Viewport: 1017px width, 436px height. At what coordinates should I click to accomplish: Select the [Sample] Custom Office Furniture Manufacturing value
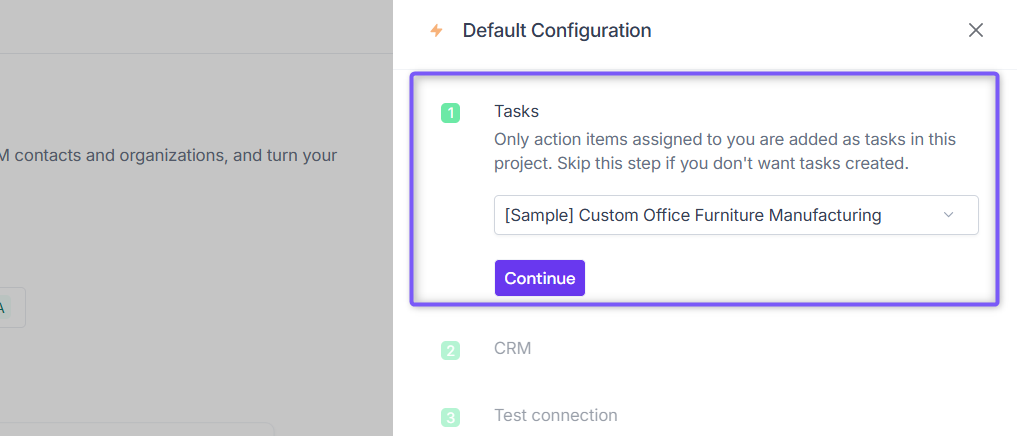tap(693, 215)
